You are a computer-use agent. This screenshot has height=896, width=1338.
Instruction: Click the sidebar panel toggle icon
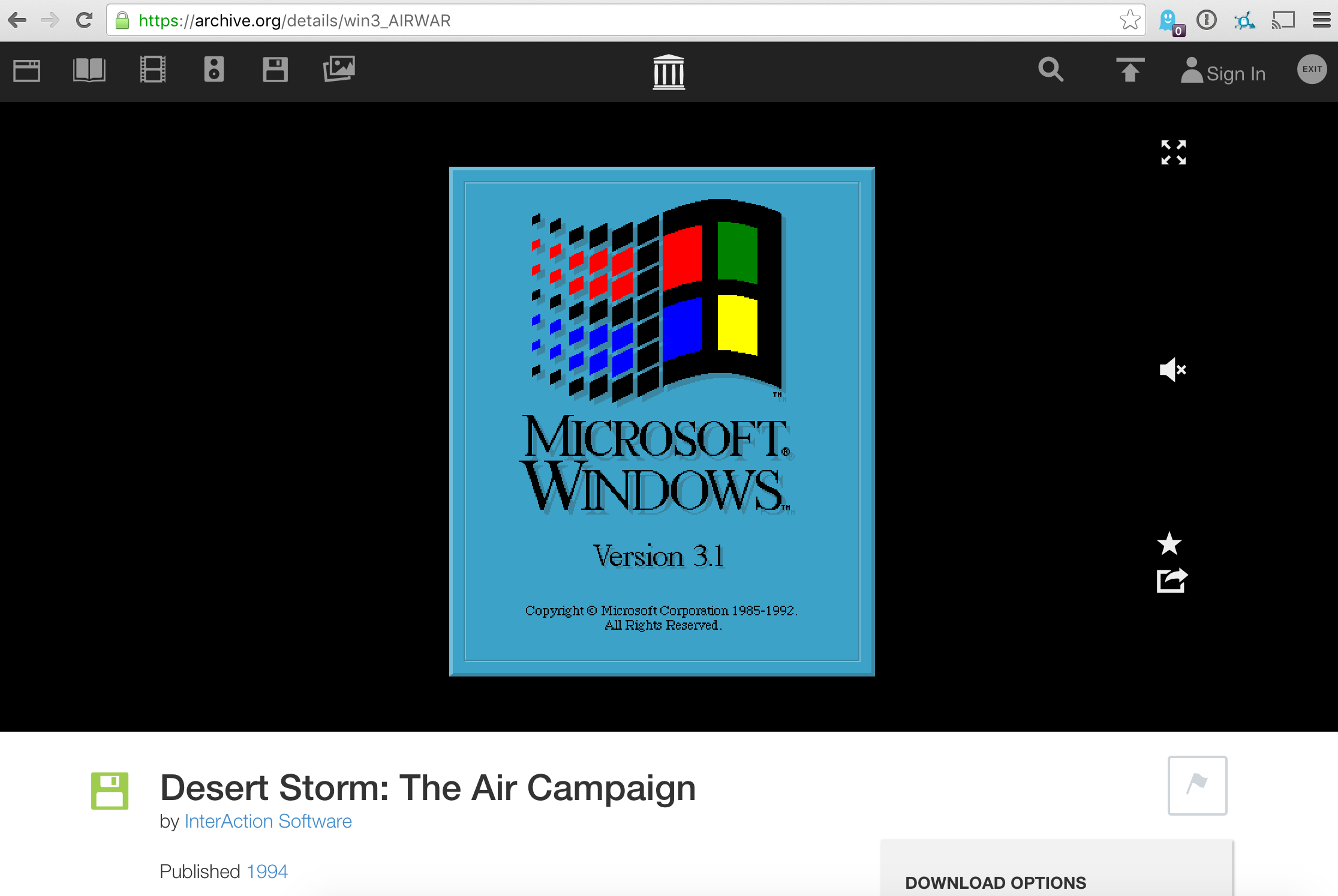[x=26, y=68]
